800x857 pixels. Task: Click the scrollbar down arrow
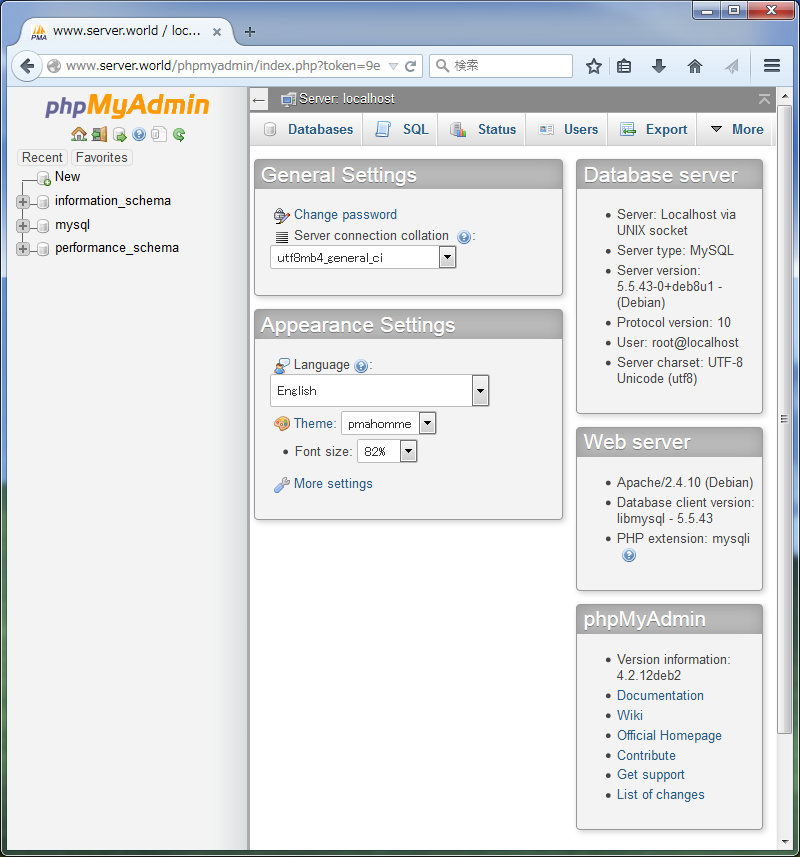(785, 842)
